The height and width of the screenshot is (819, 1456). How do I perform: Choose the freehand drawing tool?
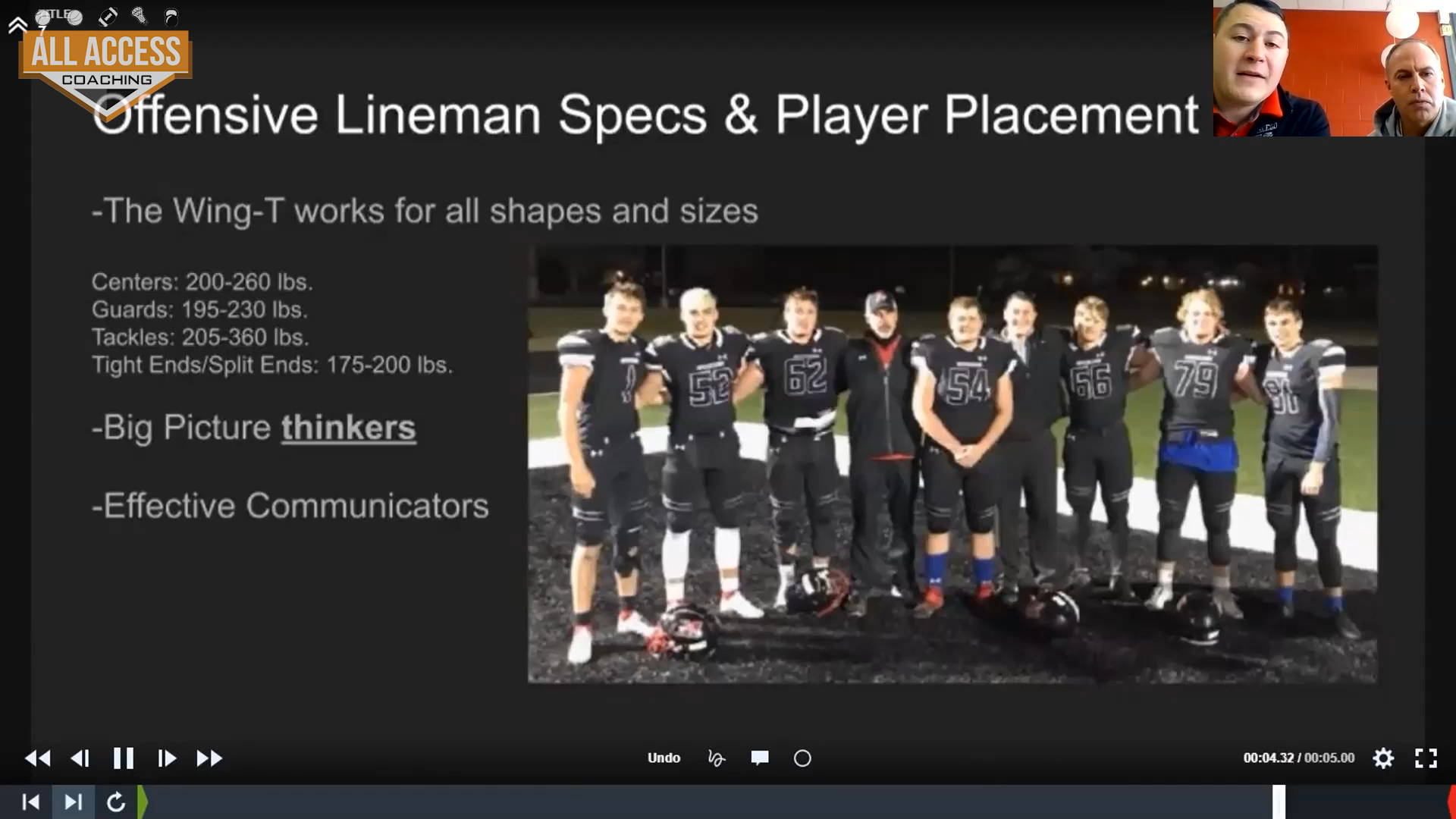(x=717, y=758)
